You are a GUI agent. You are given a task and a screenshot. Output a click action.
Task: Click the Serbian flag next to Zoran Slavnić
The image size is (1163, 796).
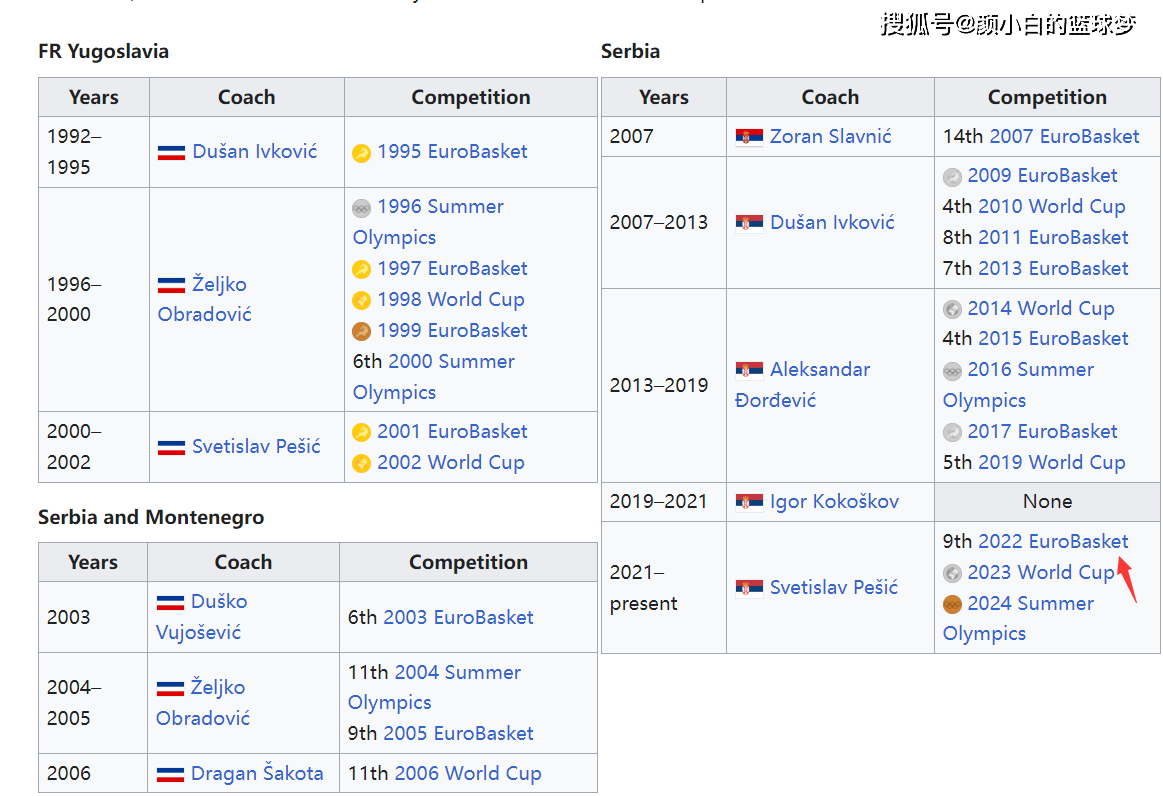[x=749, y=137]
